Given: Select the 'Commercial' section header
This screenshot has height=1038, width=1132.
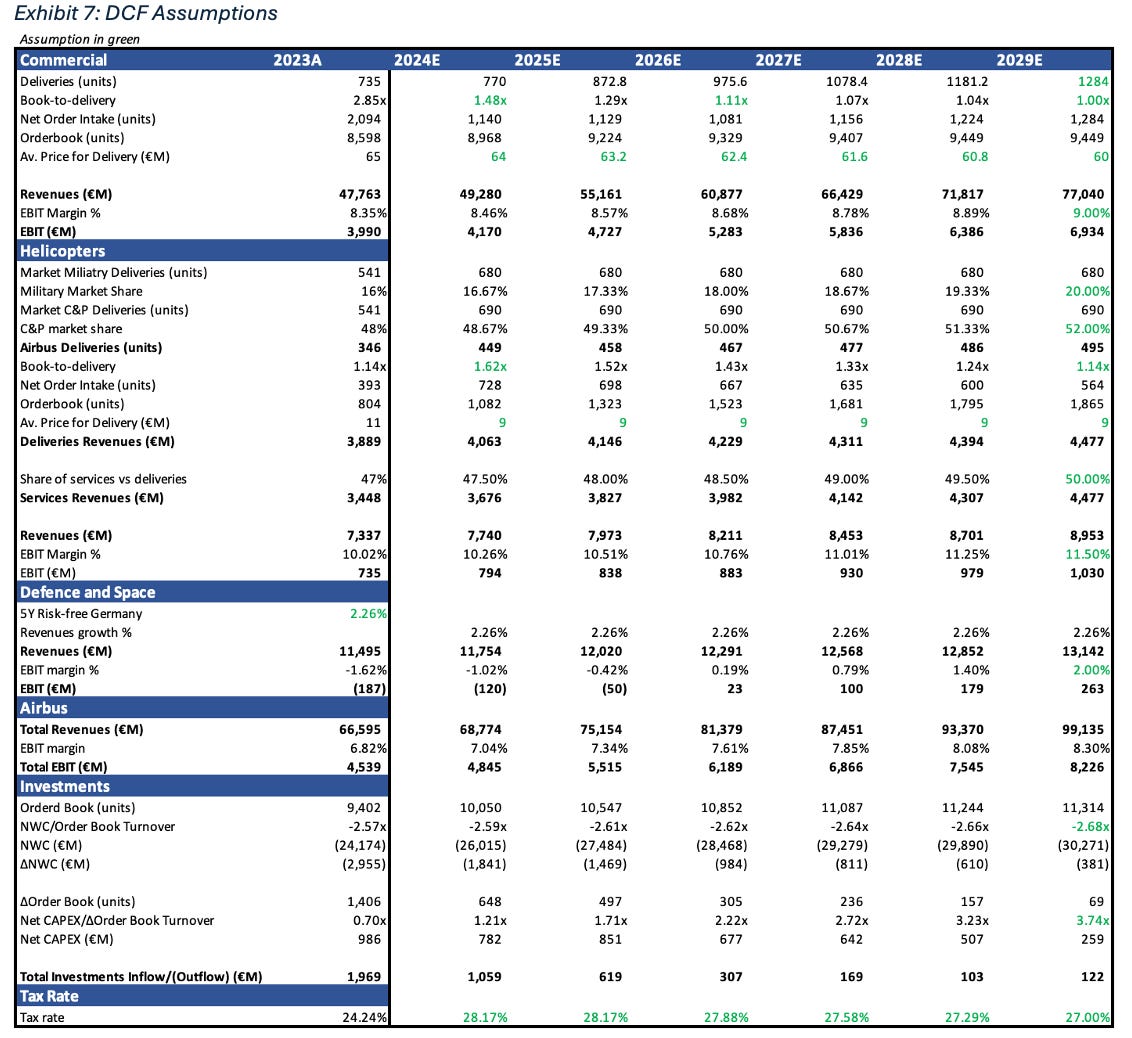Looking at the screenshot, I should coord(64,60).
